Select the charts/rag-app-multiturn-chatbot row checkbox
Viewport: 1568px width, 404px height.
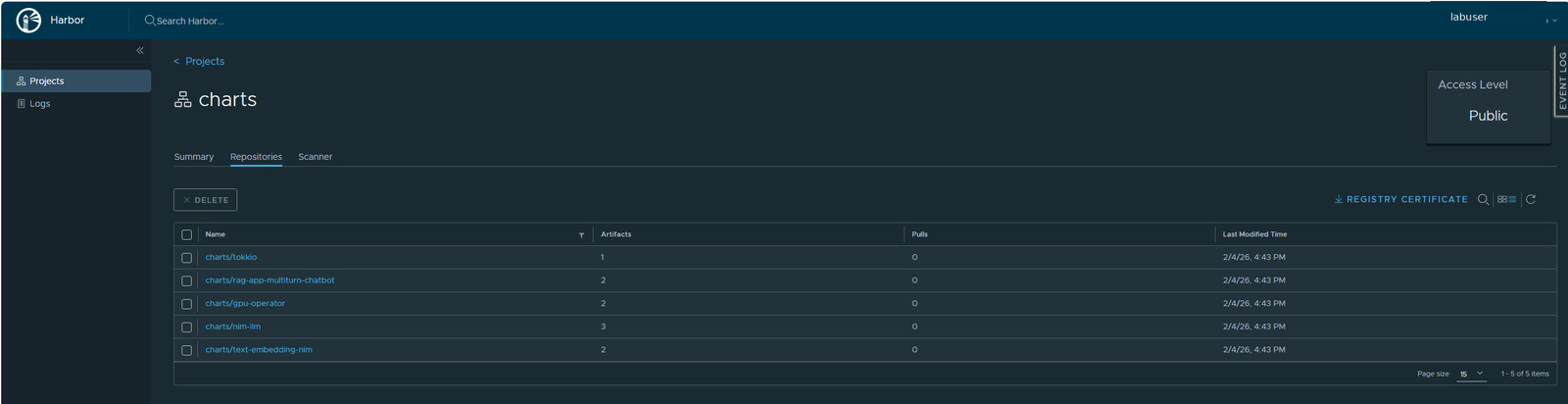pyautogui.click(x=186, y=280)
